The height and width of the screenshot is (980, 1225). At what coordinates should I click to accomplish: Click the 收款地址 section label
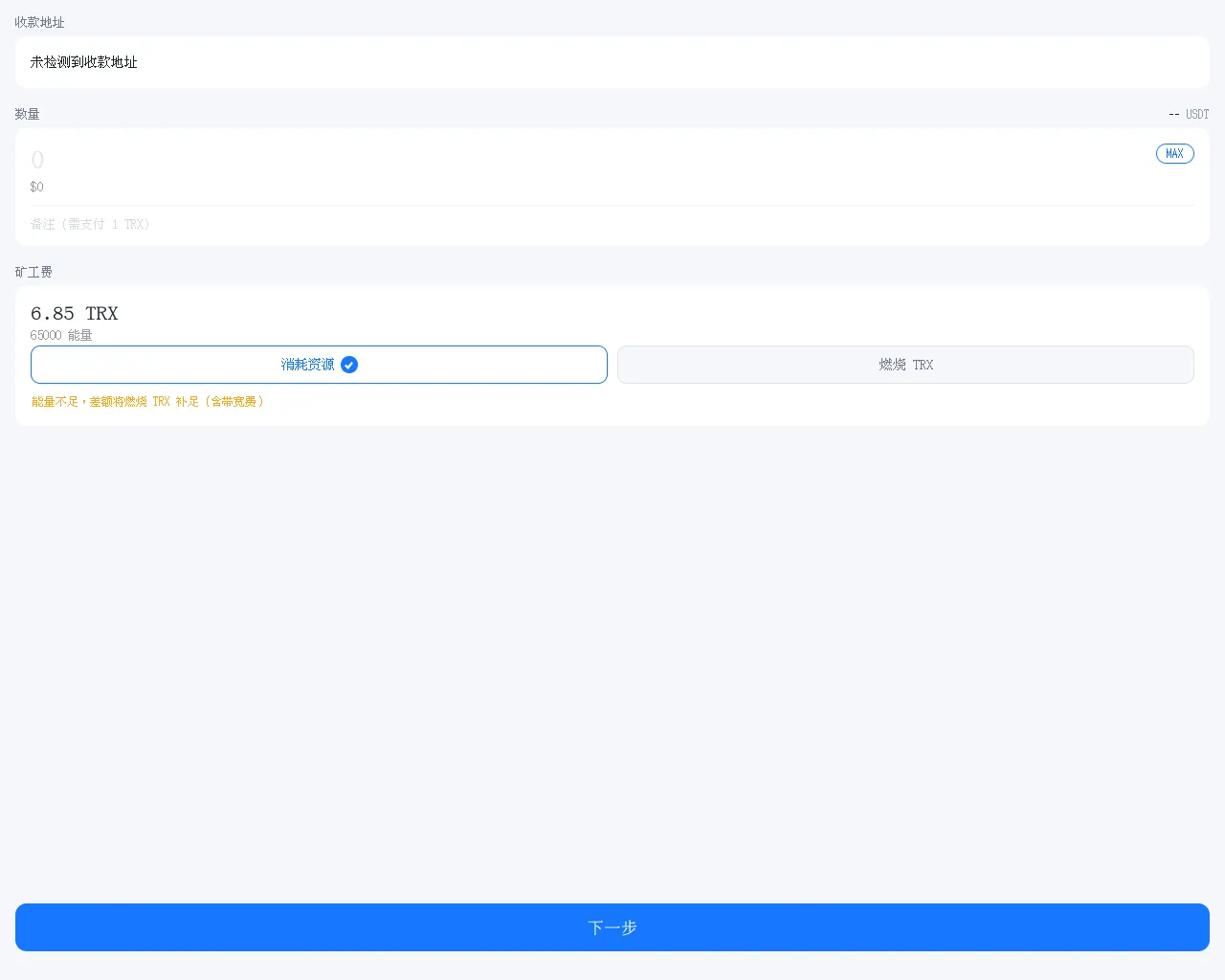(x=39, y=22)
